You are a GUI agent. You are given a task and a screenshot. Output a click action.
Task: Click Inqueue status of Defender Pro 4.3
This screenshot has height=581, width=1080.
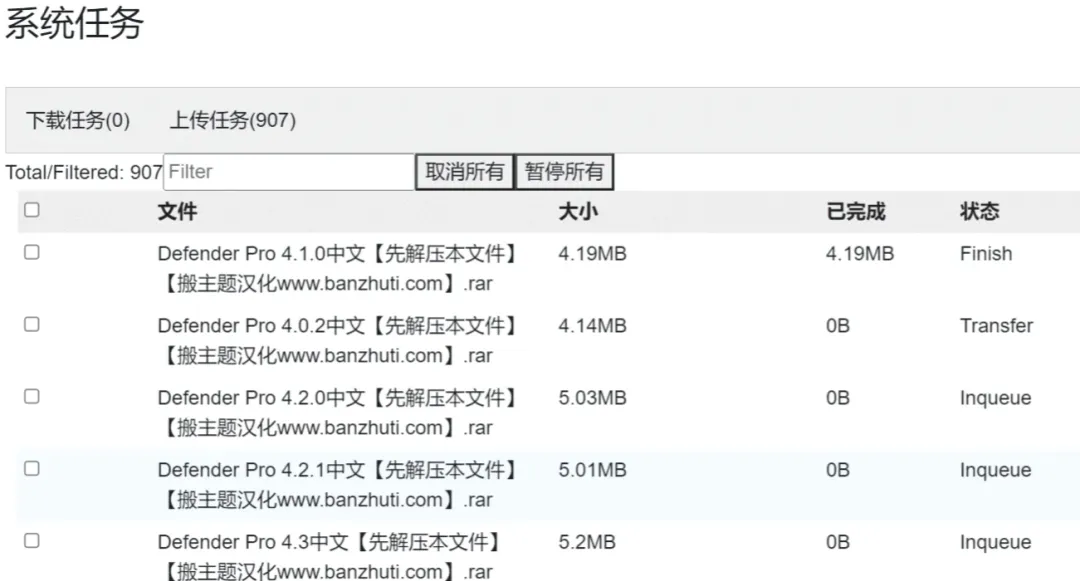point(996,542)
